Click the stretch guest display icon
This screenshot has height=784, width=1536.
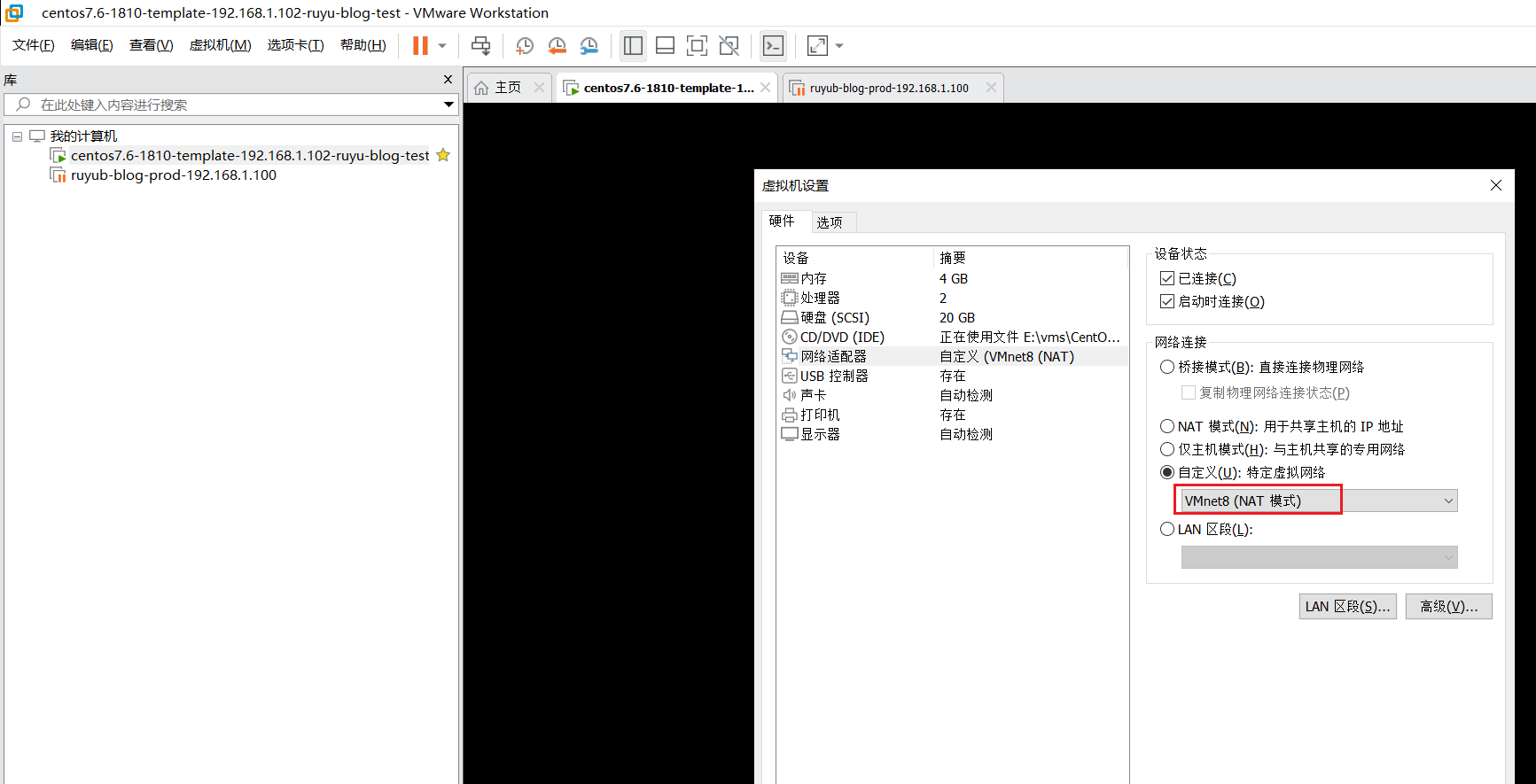pyautogui.click(x=817, y=45)
